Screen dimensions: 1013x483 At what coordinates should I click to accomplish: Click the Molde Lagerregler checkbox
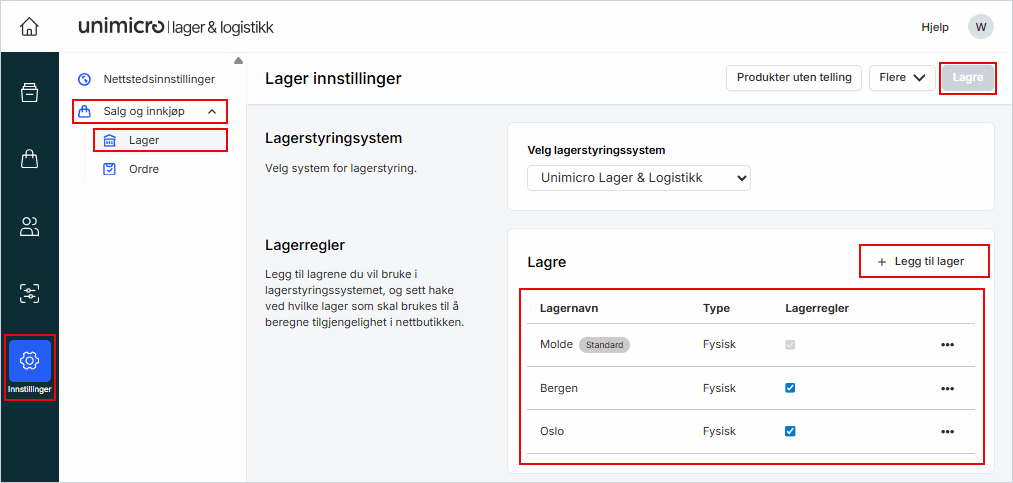[790, 345]
